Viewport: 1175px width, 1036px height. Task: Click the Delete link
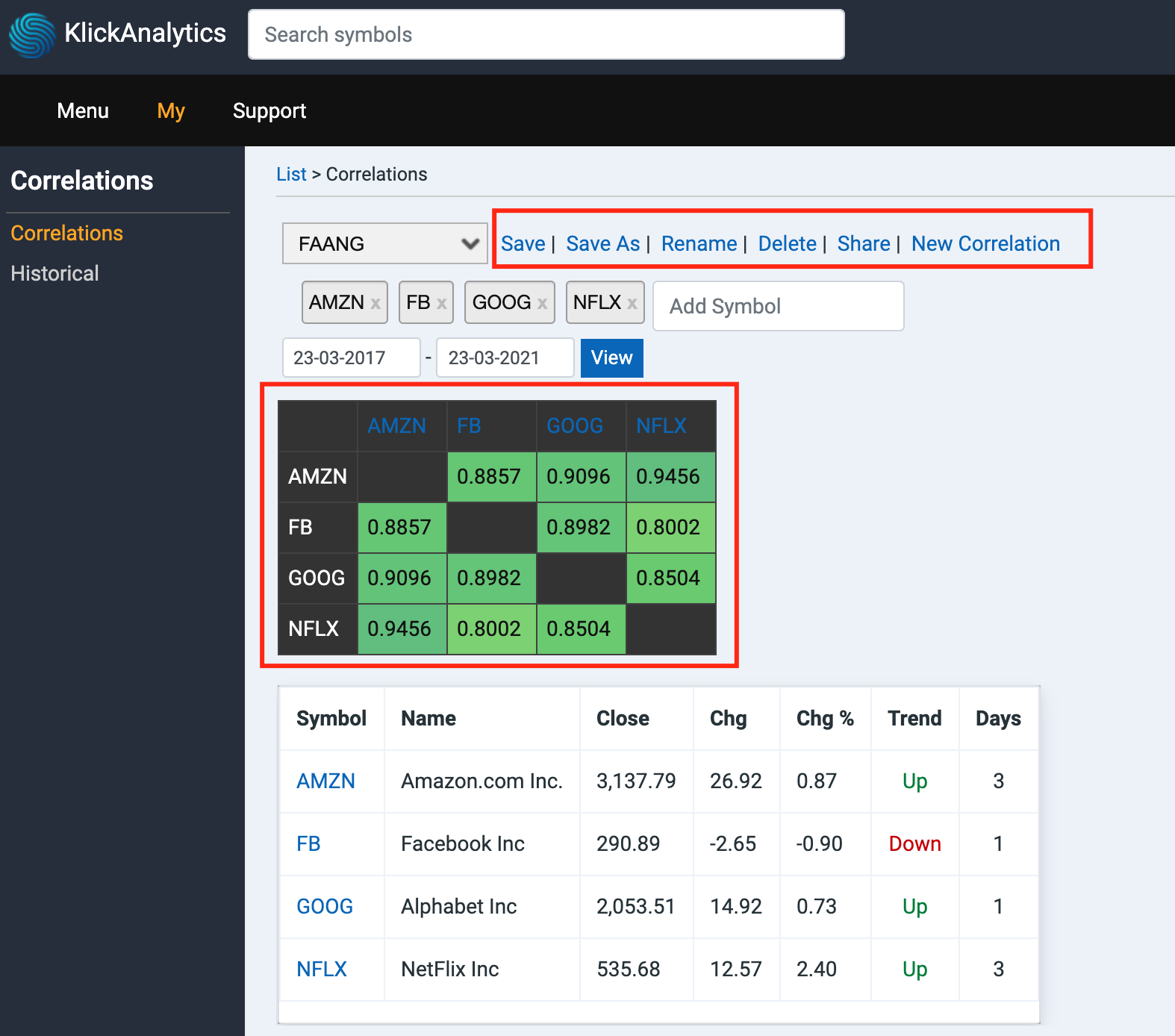point(787,243)
